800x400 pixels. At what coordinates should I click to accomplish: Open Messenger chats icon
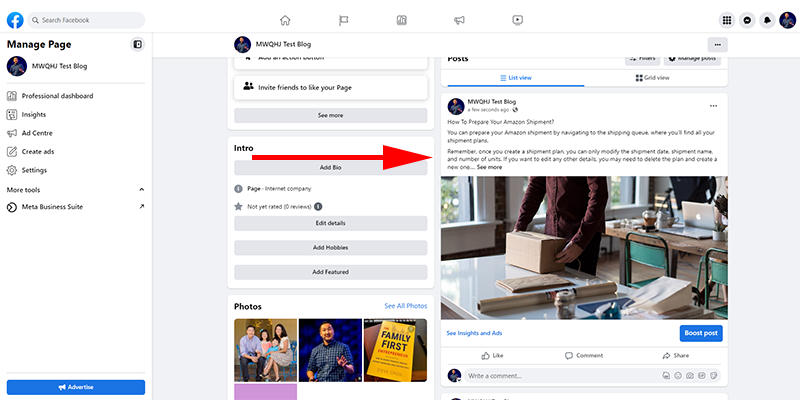click(747, 20)
